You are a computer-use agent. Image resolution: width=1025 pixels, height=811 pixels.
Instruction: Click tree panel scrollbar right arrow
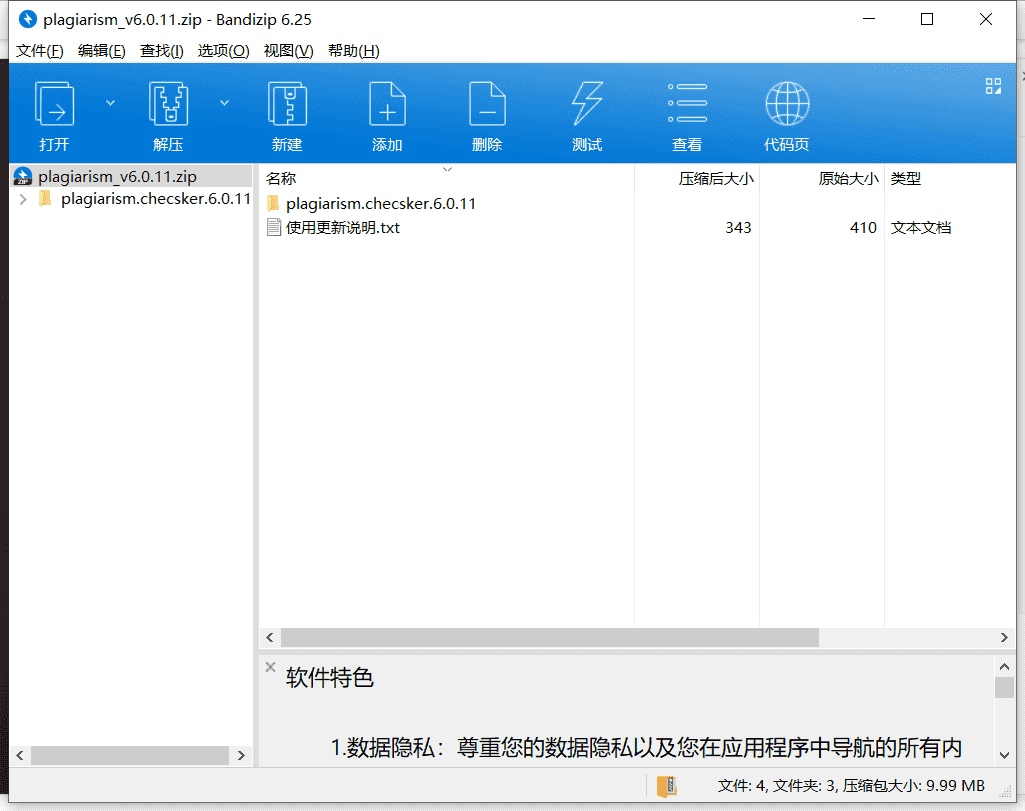click(x=241, y=755)
